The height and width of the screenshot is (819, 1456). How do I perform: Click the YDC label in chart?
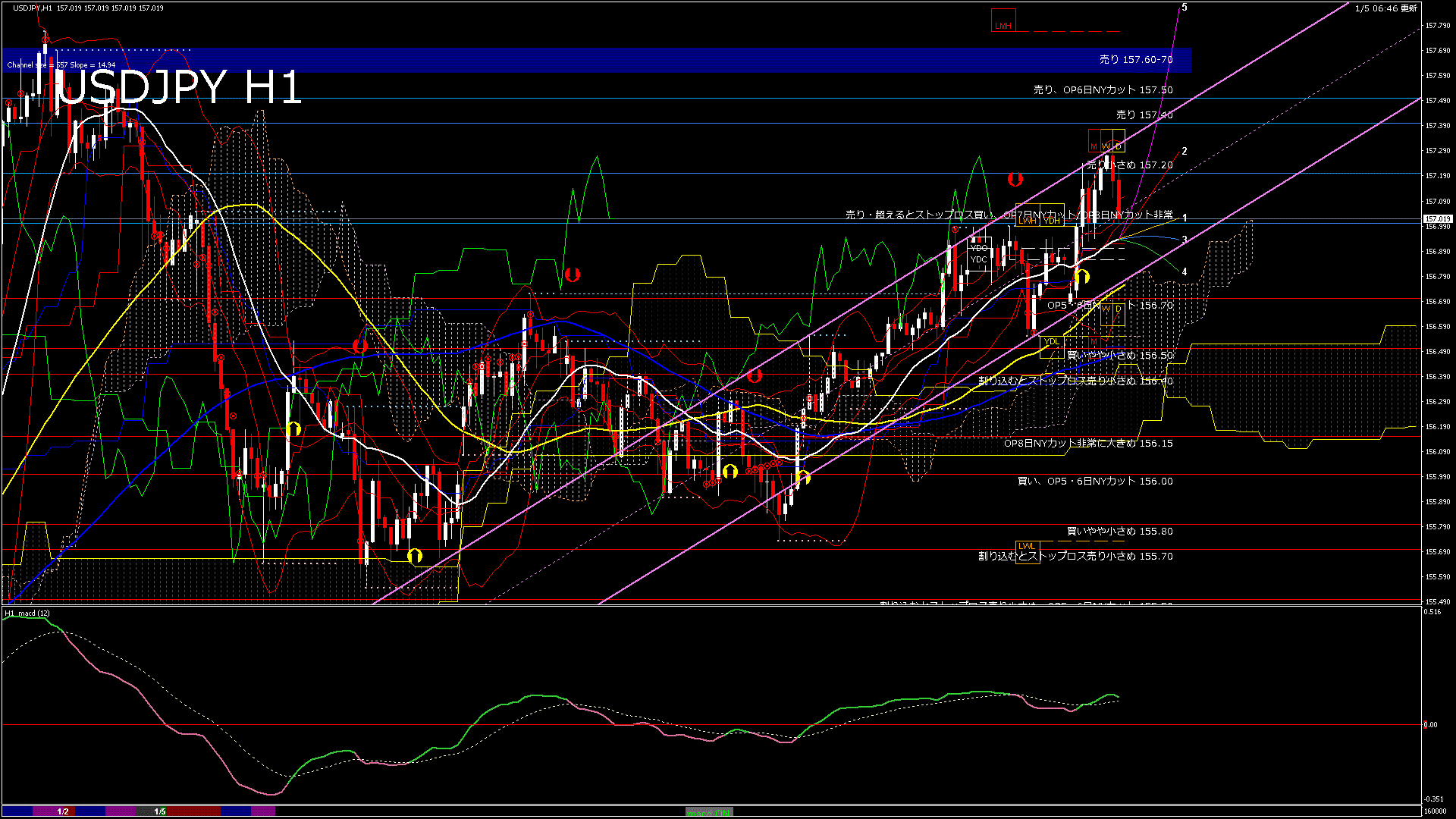[979, 259]
